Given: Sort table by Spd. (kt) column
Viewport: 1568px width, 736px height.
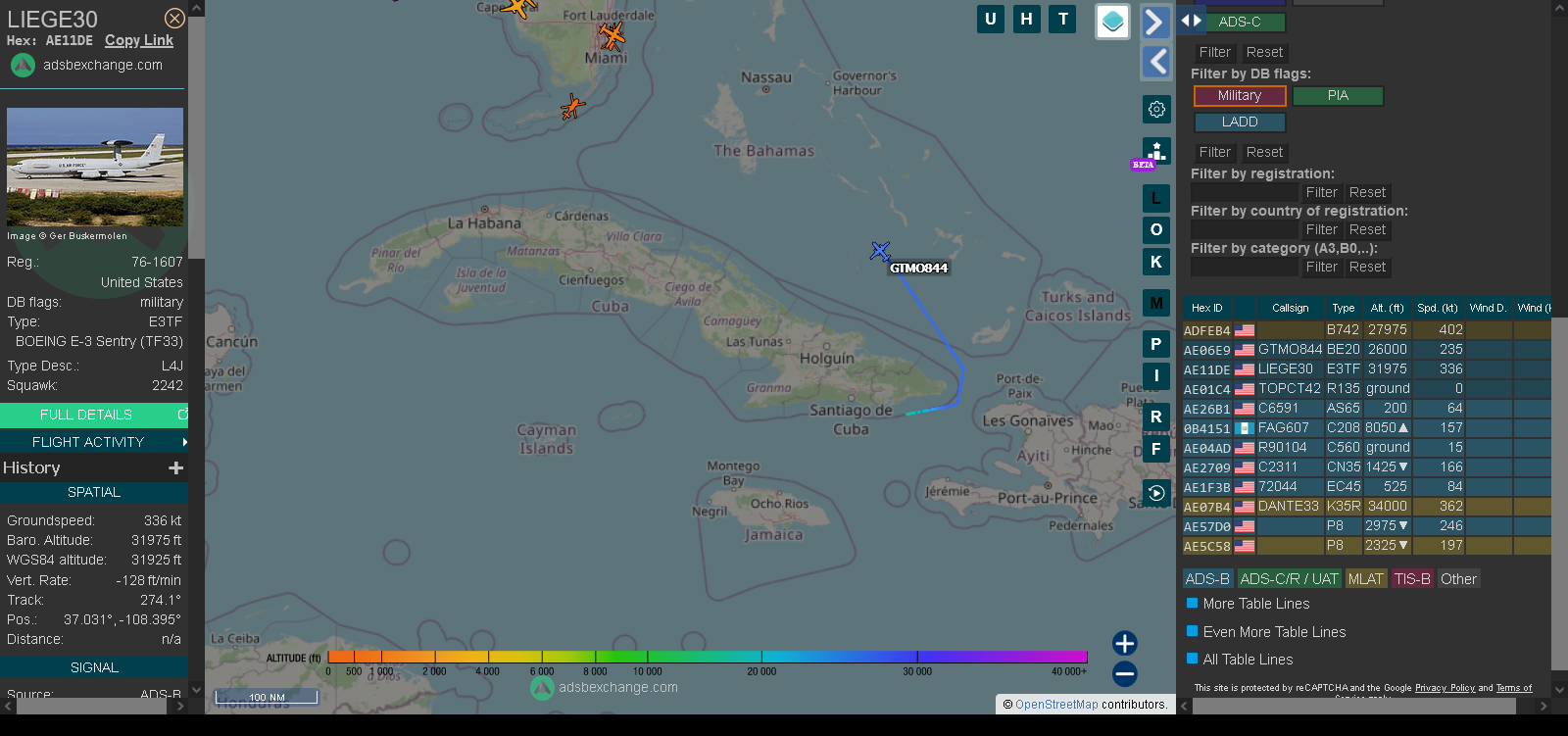Looking at the screenshot, I should (1438, 308).
